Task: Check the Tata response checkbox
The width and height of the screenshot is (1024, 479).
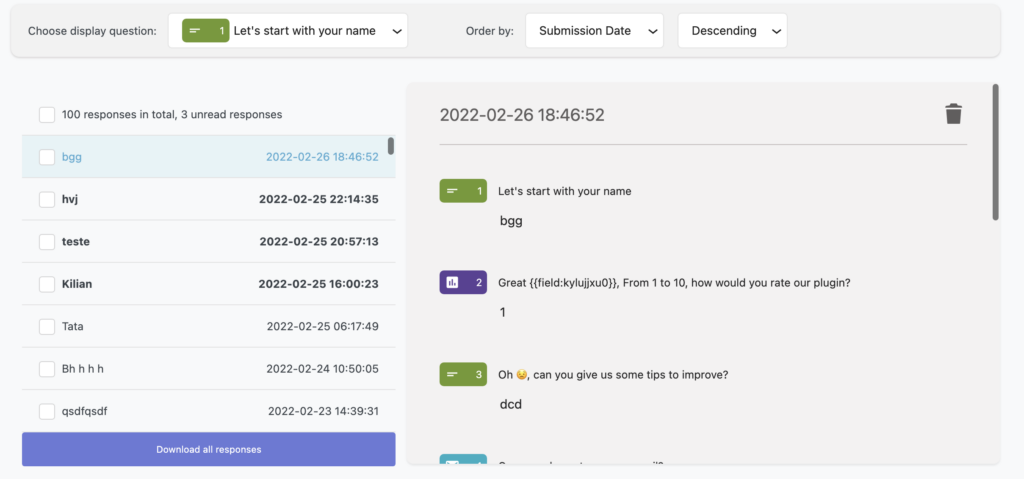Action: [x=47, y=326]
